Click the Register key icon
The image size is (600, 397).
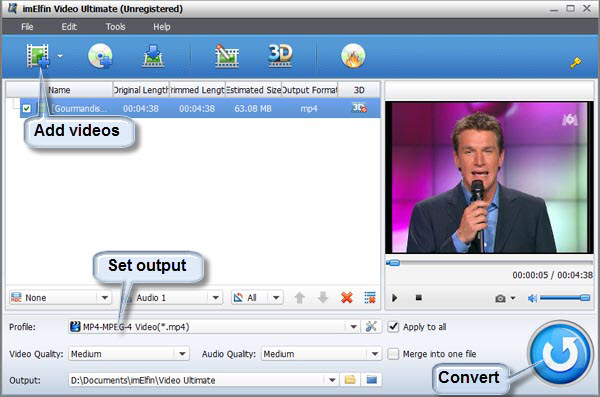(575, 62)
